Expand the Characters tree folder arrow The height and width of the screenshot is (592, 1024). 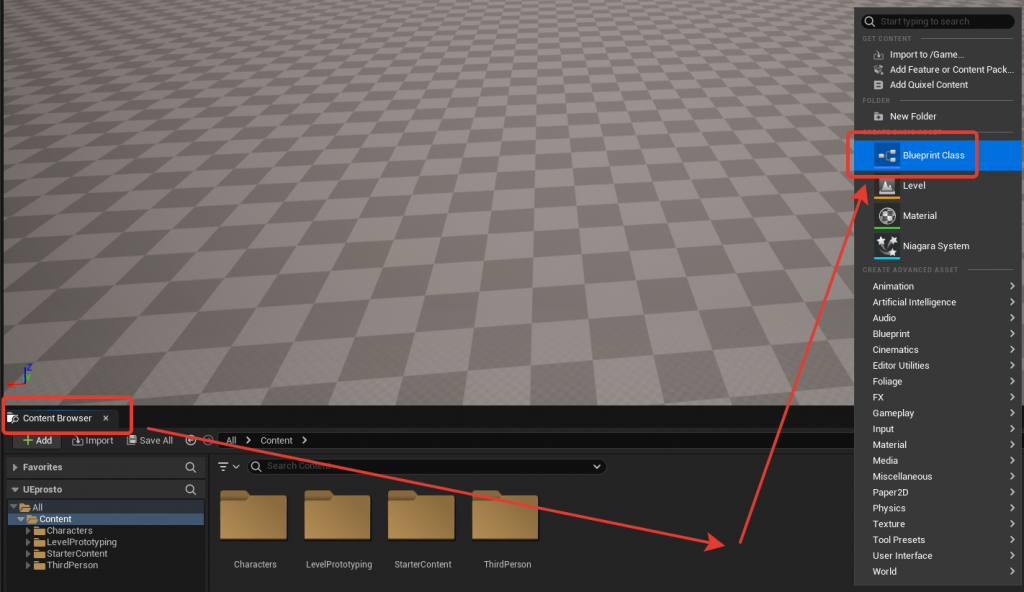[x=28, y=531]
